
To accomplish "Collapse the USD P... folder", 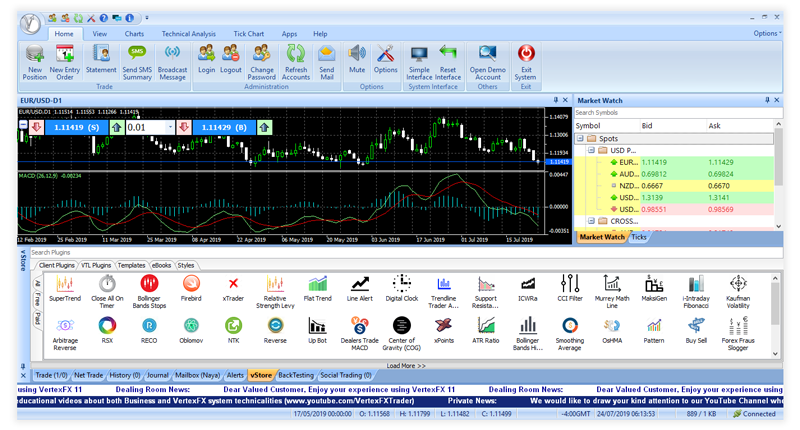I will (x=591, y=150).
